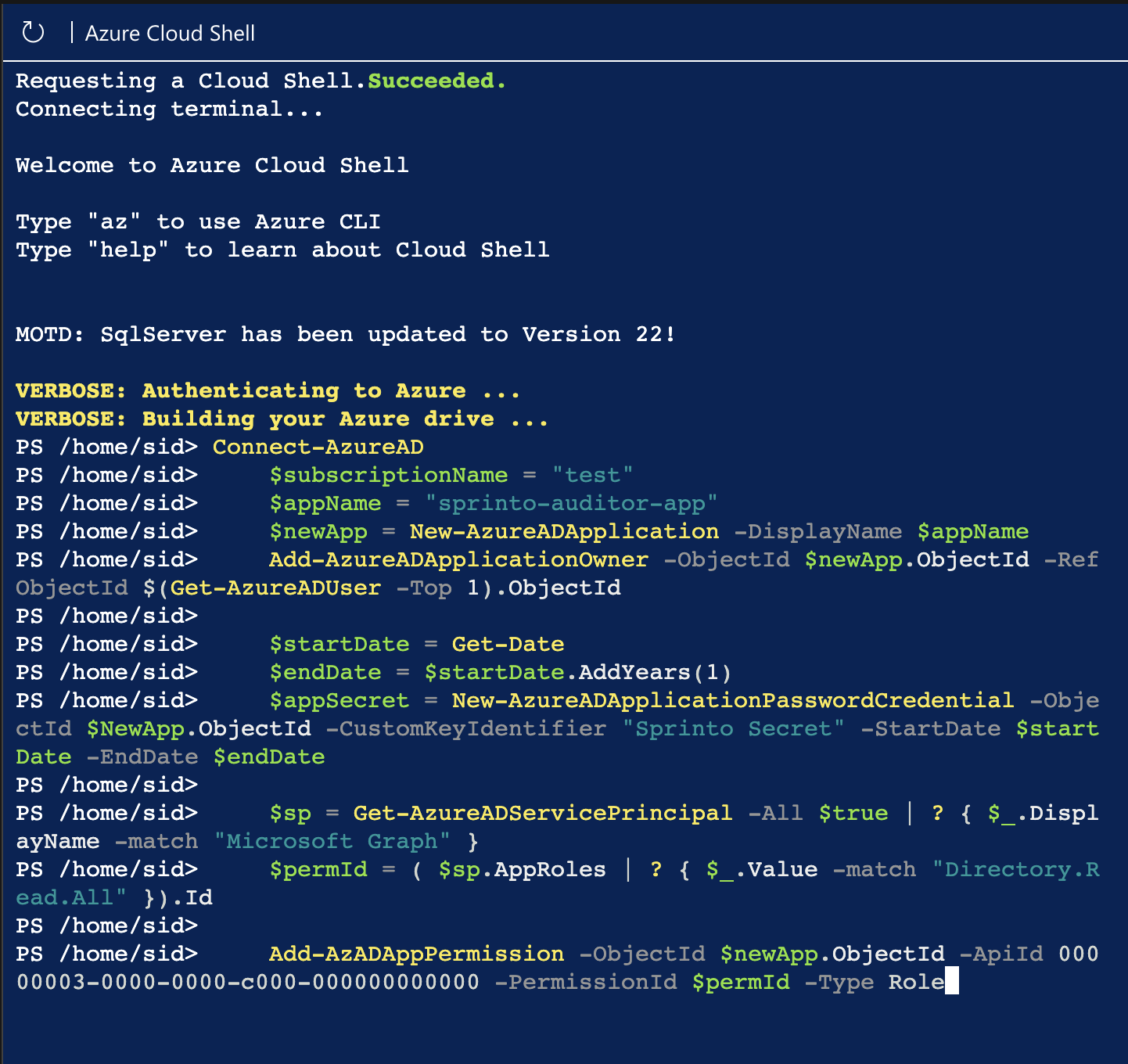The width and height of the screenshot is (1128, 1064).
Task: Click the VERBOSE Authenticating to Azure line
Action: pos(268,390)
